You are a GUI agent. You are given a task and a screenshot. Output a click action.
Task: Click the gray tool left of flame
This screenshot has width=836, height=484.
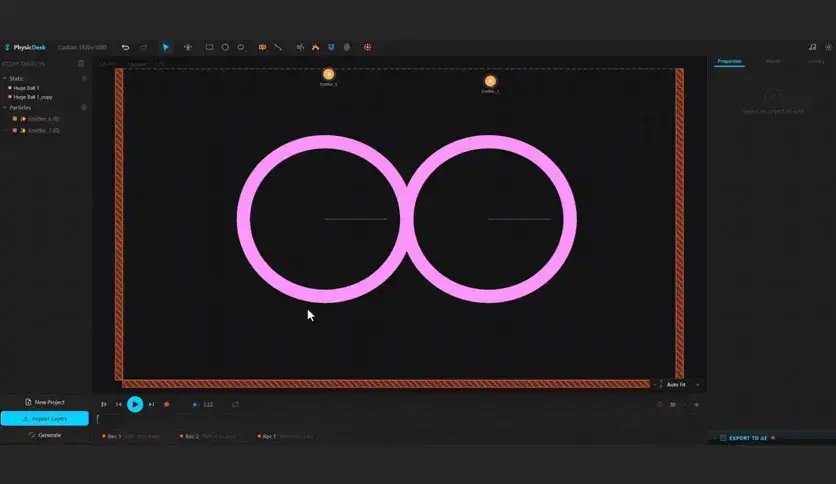tap(300, 47)
